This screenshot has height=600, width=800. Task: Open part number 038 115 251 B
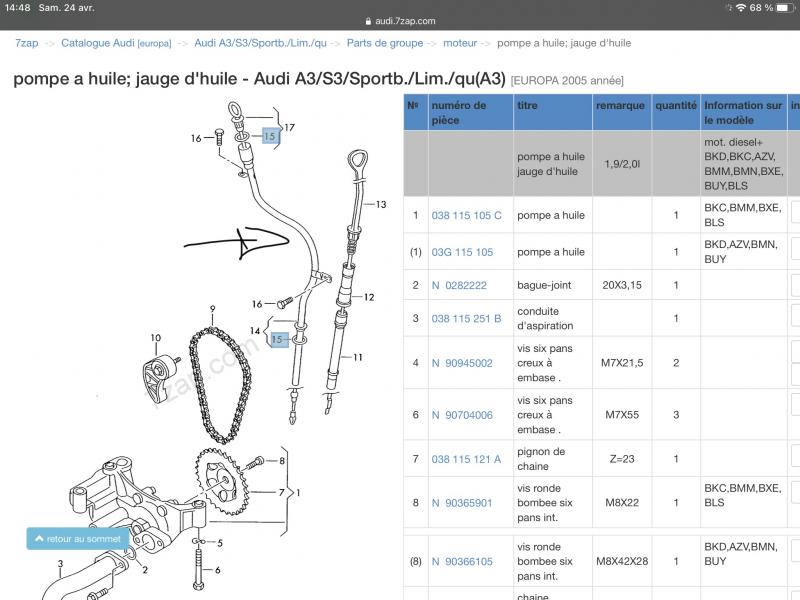point(466,318)
